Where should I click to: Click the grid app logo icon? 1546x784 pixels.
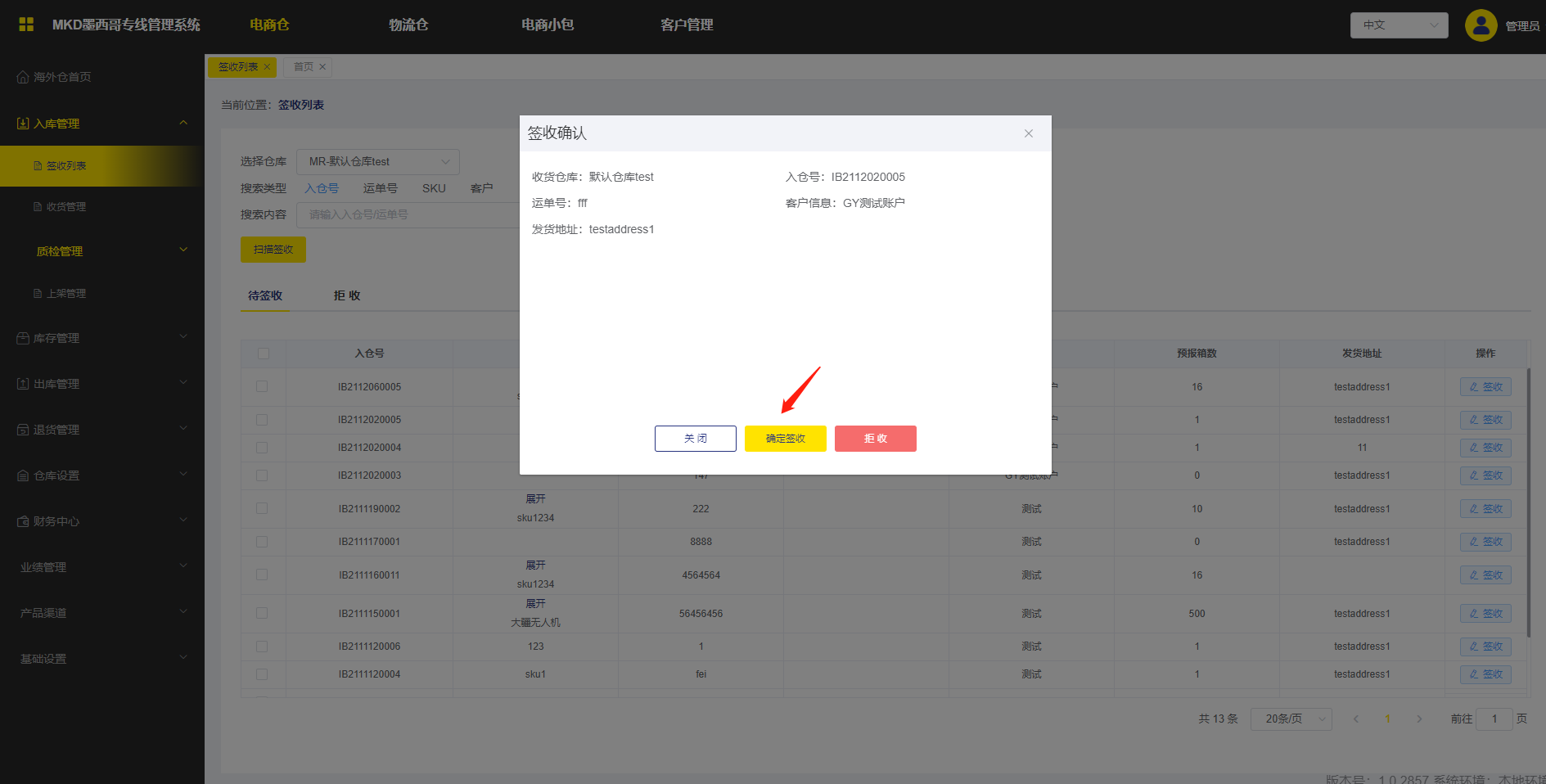26,25
